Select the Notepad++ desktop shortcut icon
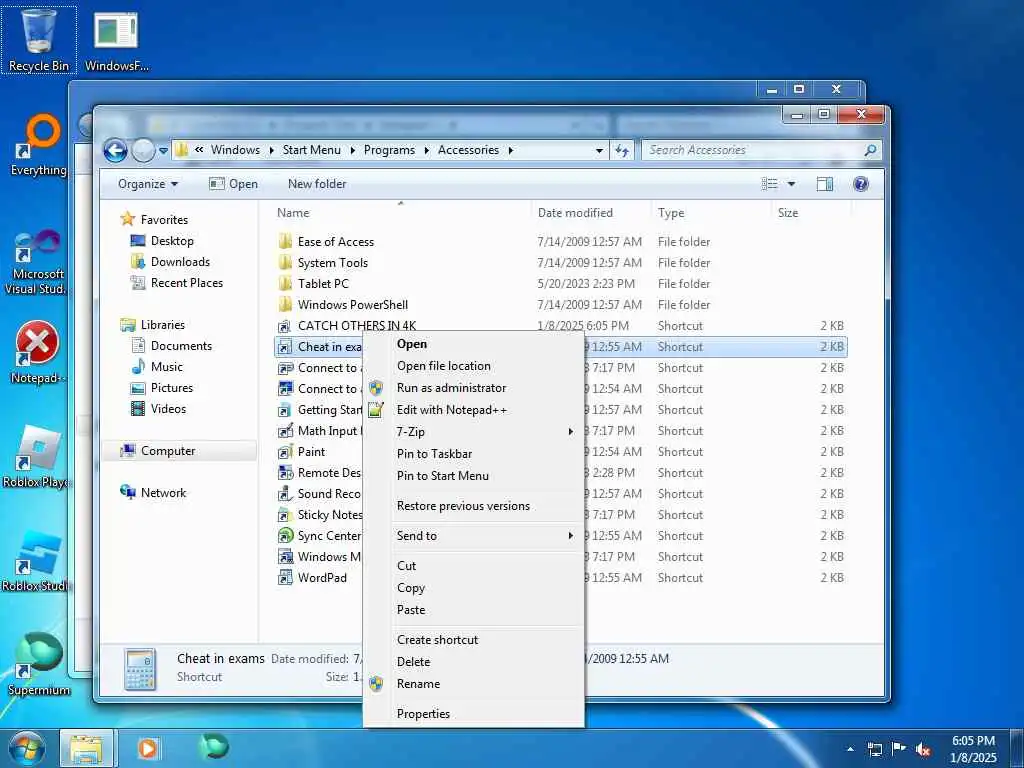Image resolution: width=1024 pixels, height=768 pixels. [37, 353]
